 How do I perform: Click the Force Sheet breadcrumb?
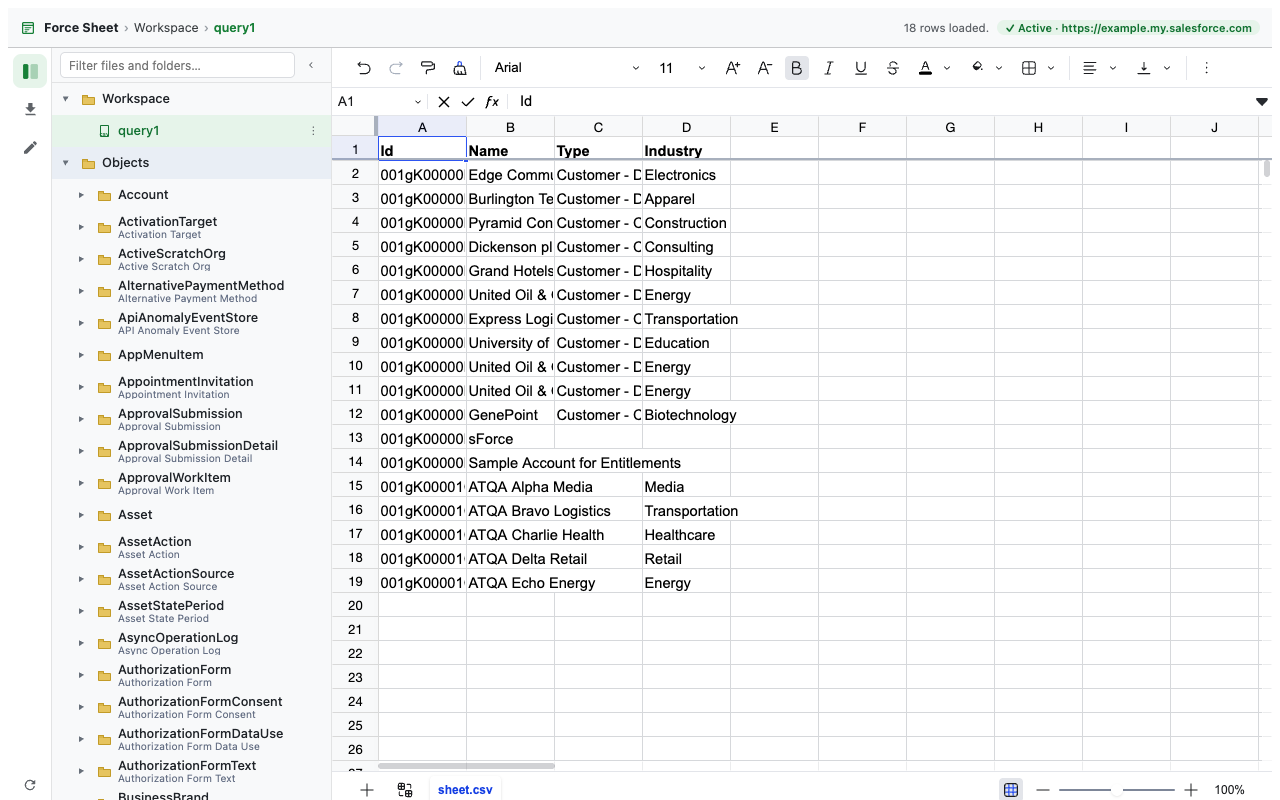tap(81, 28)
